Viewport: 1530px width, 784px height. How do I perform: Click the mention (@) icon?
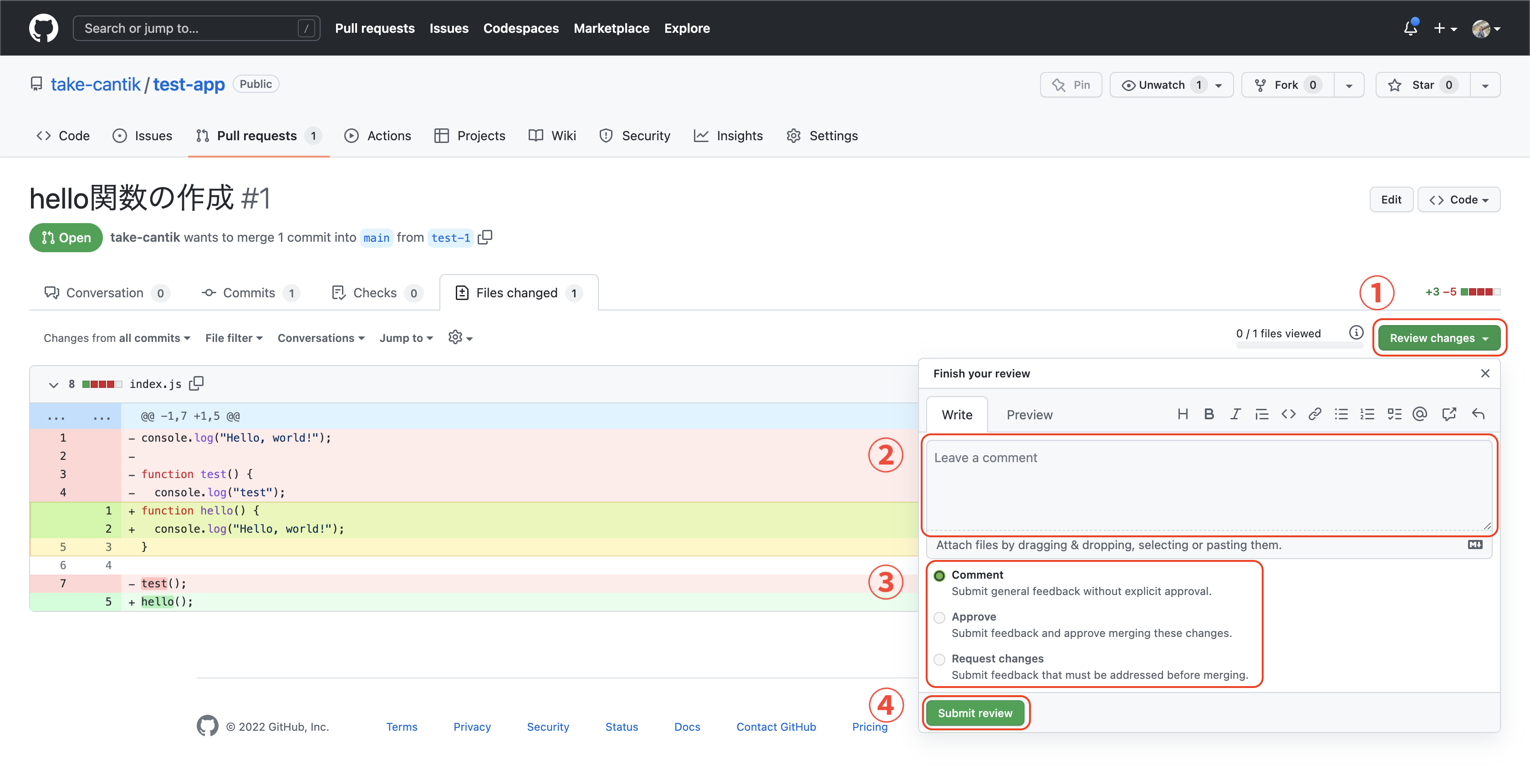1419,414
